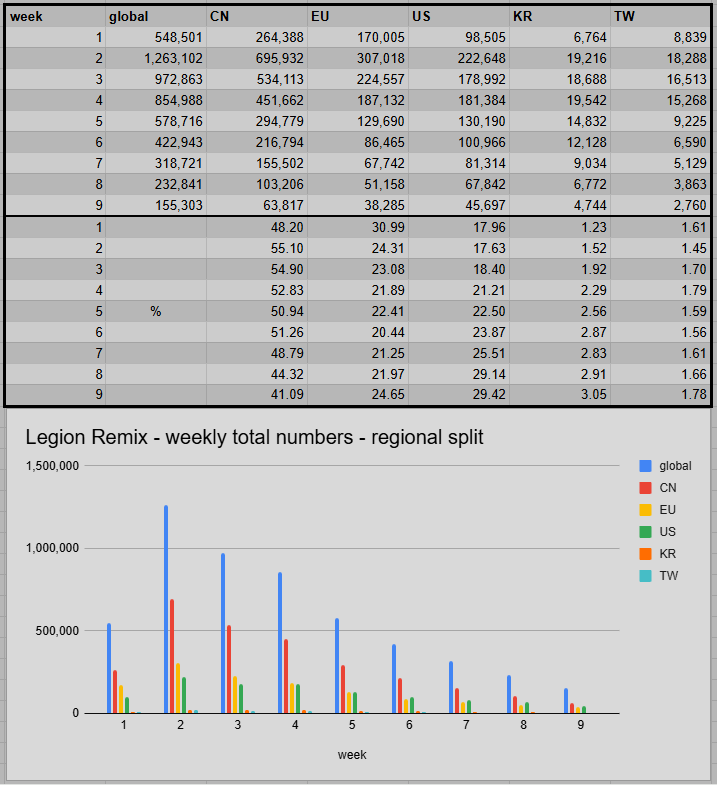Click the "week" column header cell

pos(55,16)
